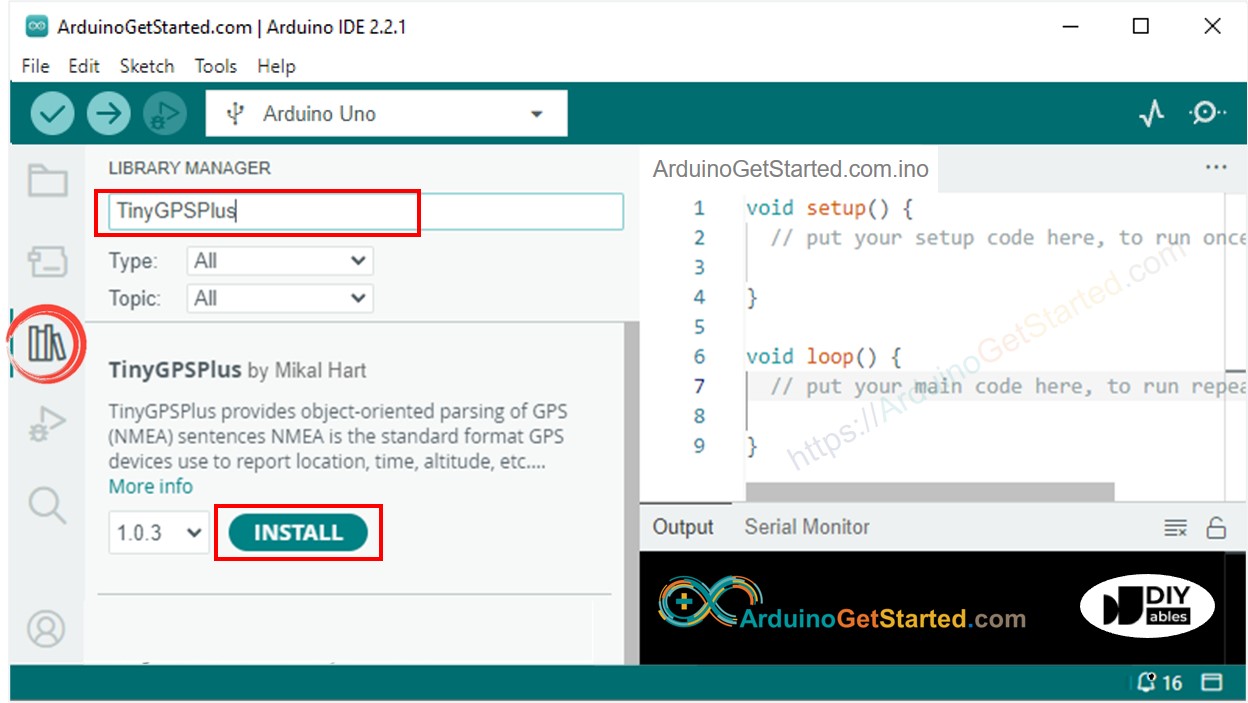Select the Debug panel sidebar icon

point(46,424)
